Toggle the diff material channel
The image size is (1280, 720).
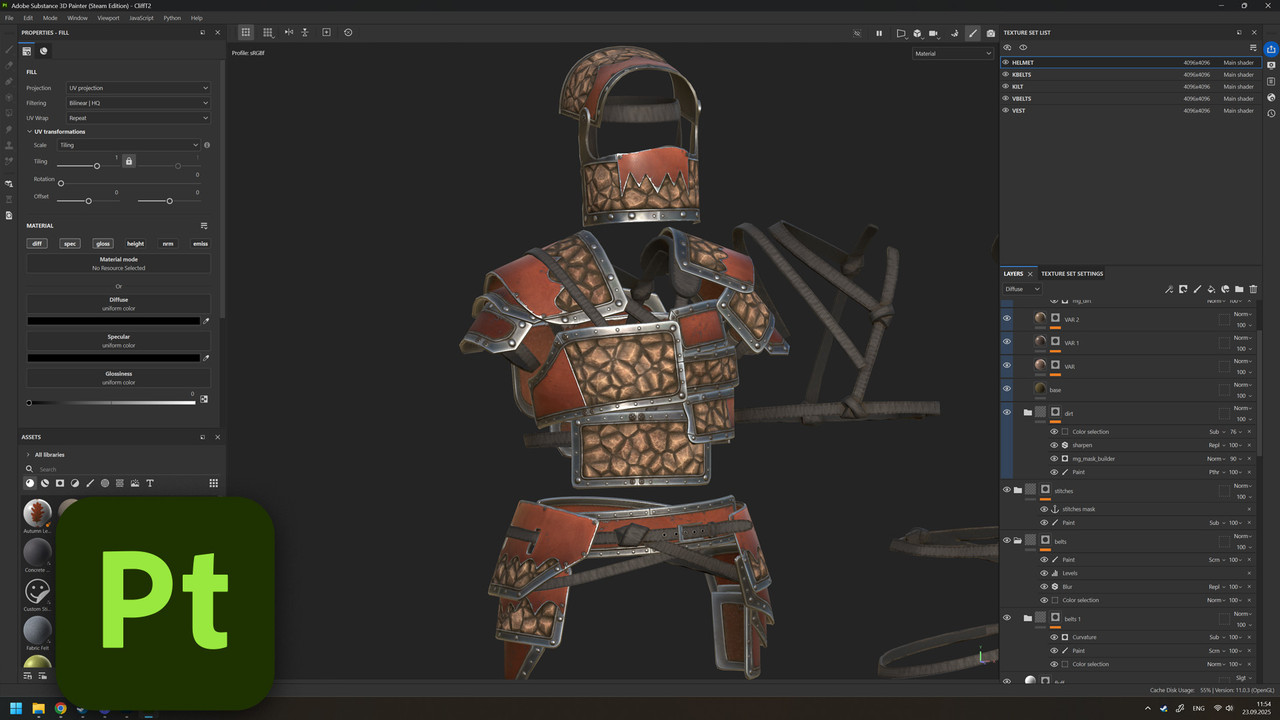(37, 243)
